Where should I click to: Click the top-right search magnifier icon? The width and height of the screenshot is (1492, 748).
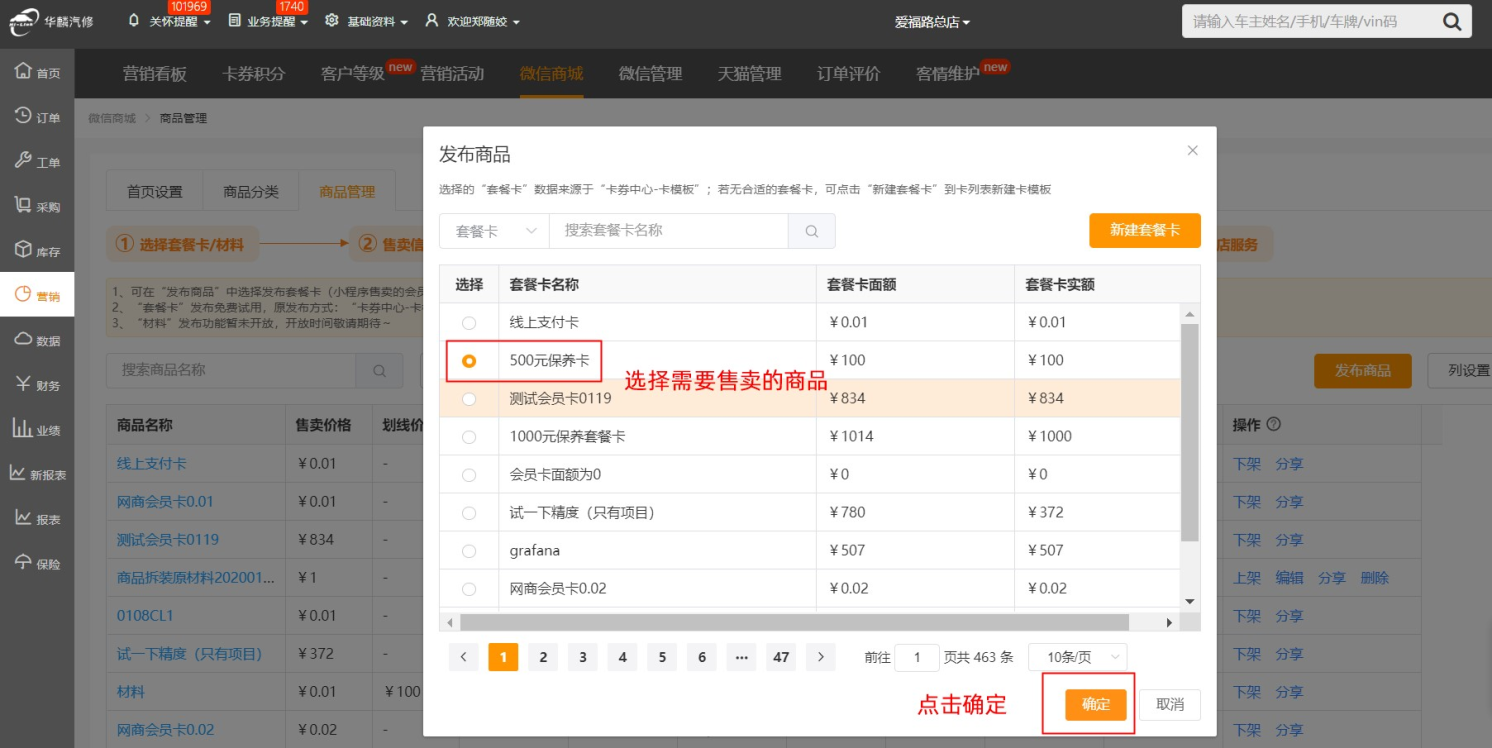1452,21
